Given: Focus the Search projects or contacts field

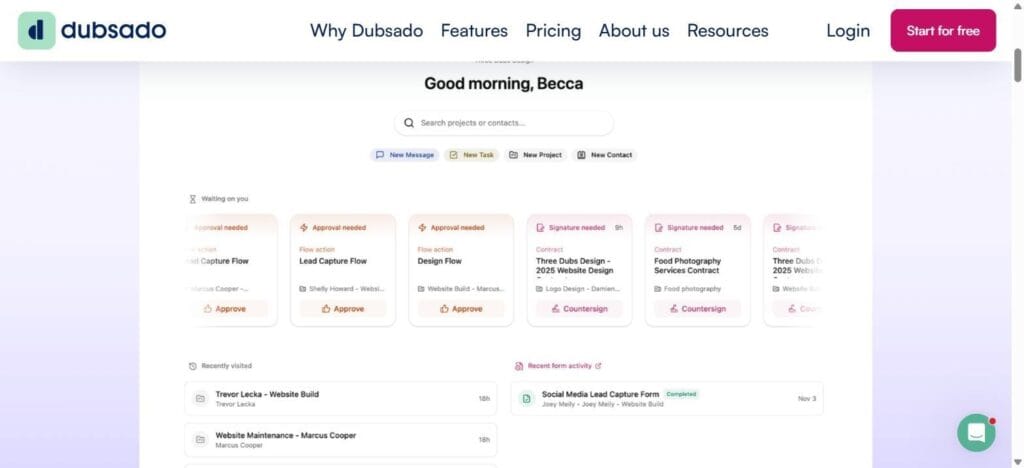Looking at the screenshot, I should [x=504, y=123].
